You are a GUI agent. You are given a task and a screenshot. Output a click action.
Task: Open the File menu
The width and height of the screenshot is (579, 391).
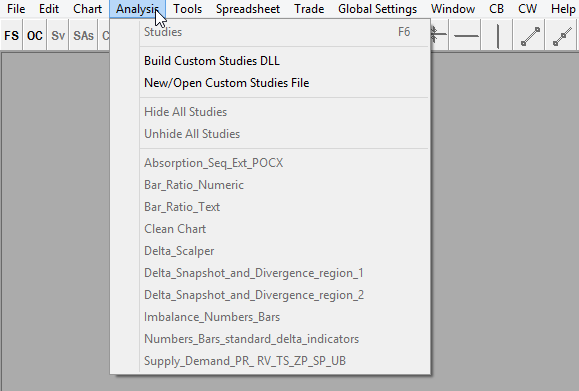coord(16,8)
